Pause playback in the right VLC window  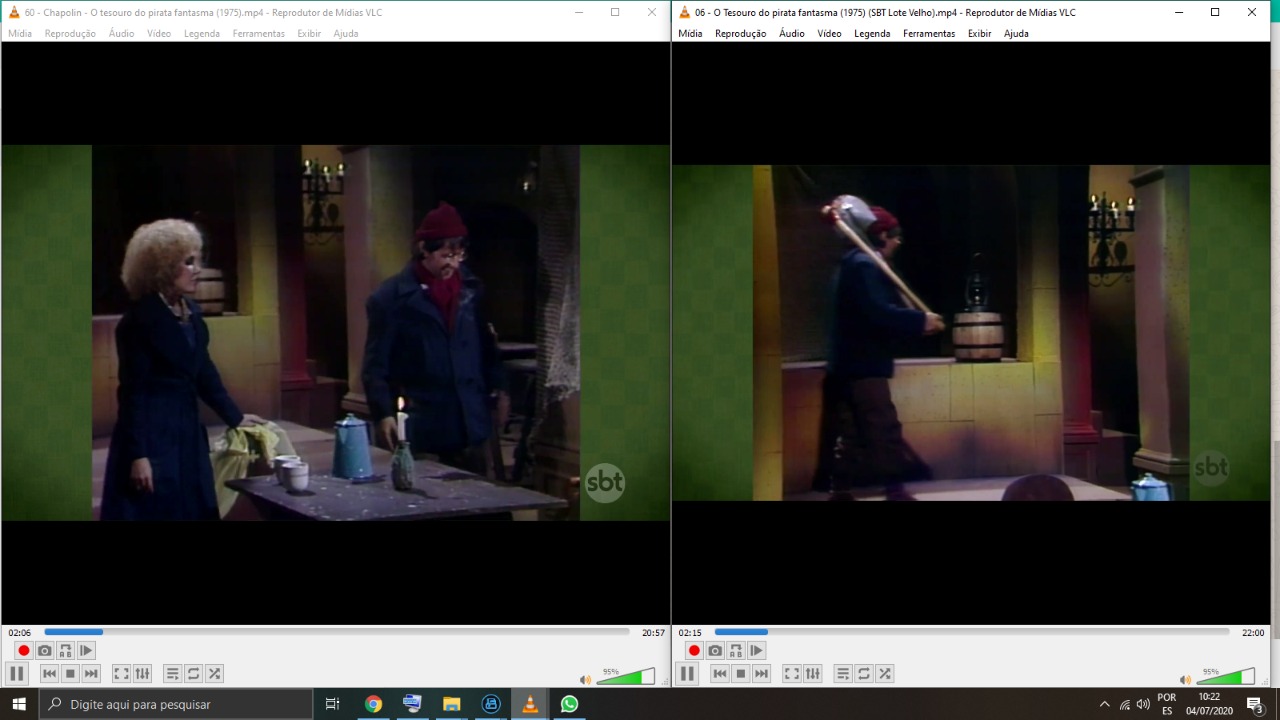687,674
